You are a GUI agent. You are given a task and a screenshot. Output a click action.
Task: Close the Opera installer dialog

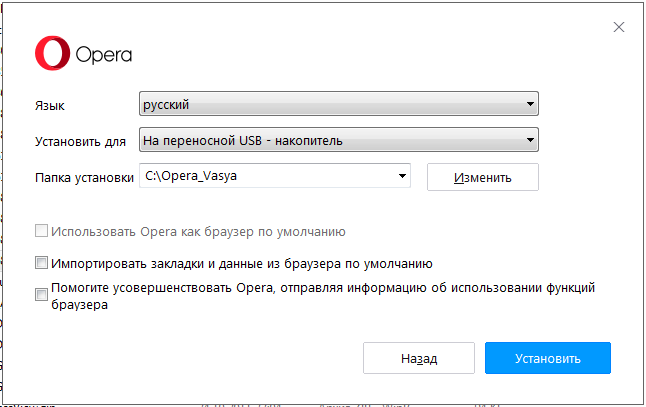coord(618,27)
